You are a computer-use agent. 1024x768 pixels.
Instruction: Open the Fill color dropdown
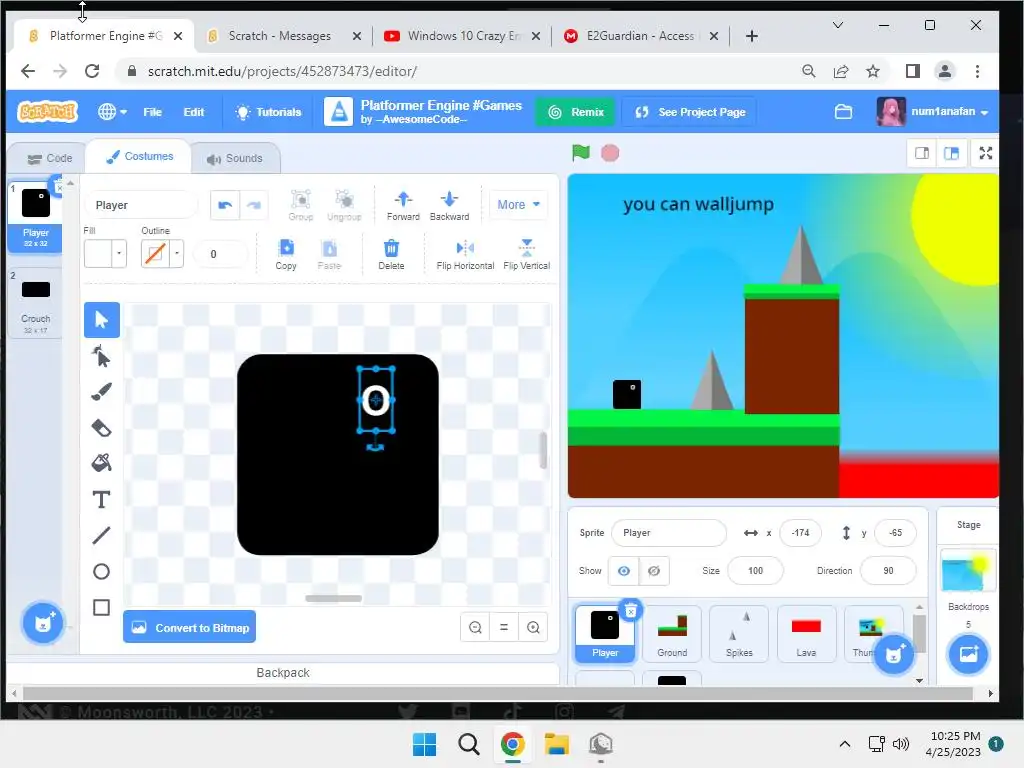(x=119, y=254)
